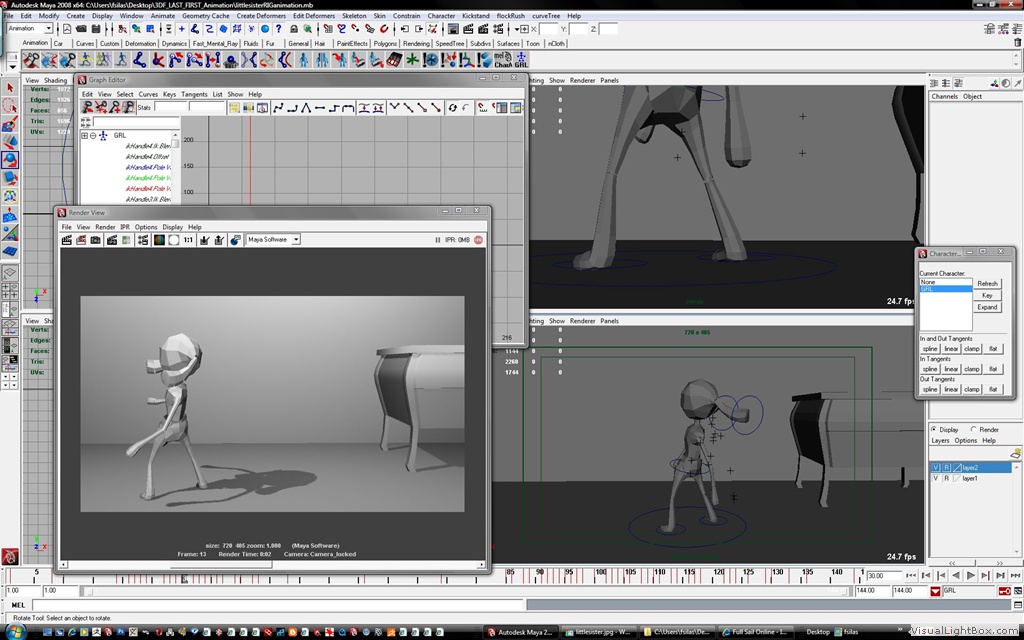Click flat under Out Tangents

[x=993, y=389]
